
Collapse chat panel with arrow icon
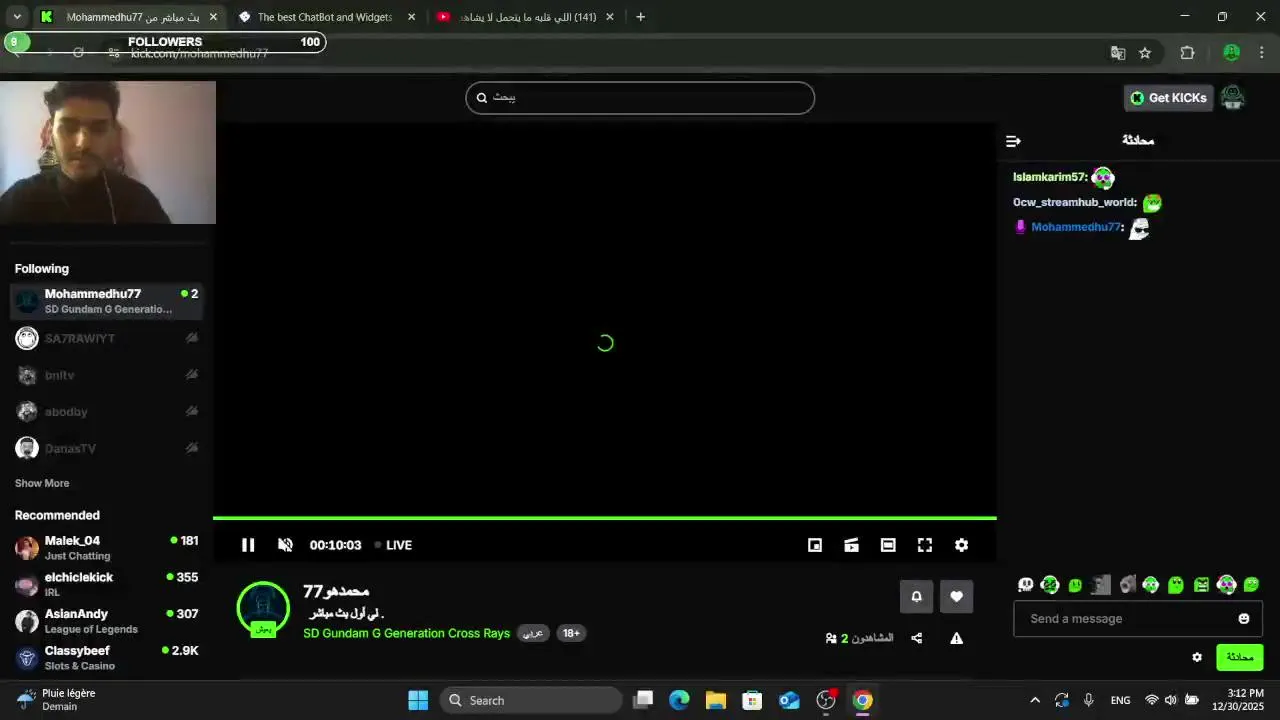[1013, 141]
